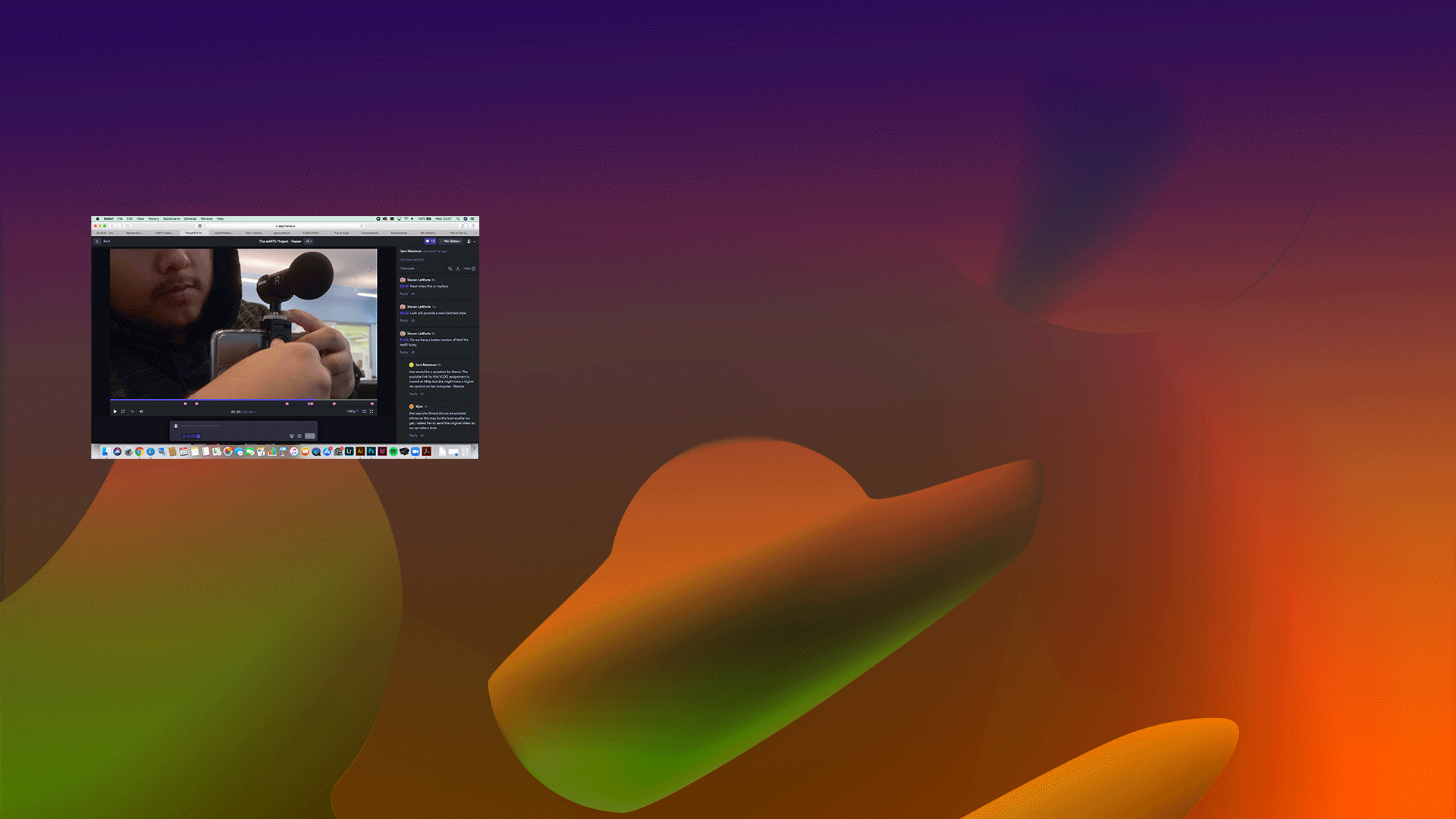Open InDesign from the Dock

pos(382,451)
